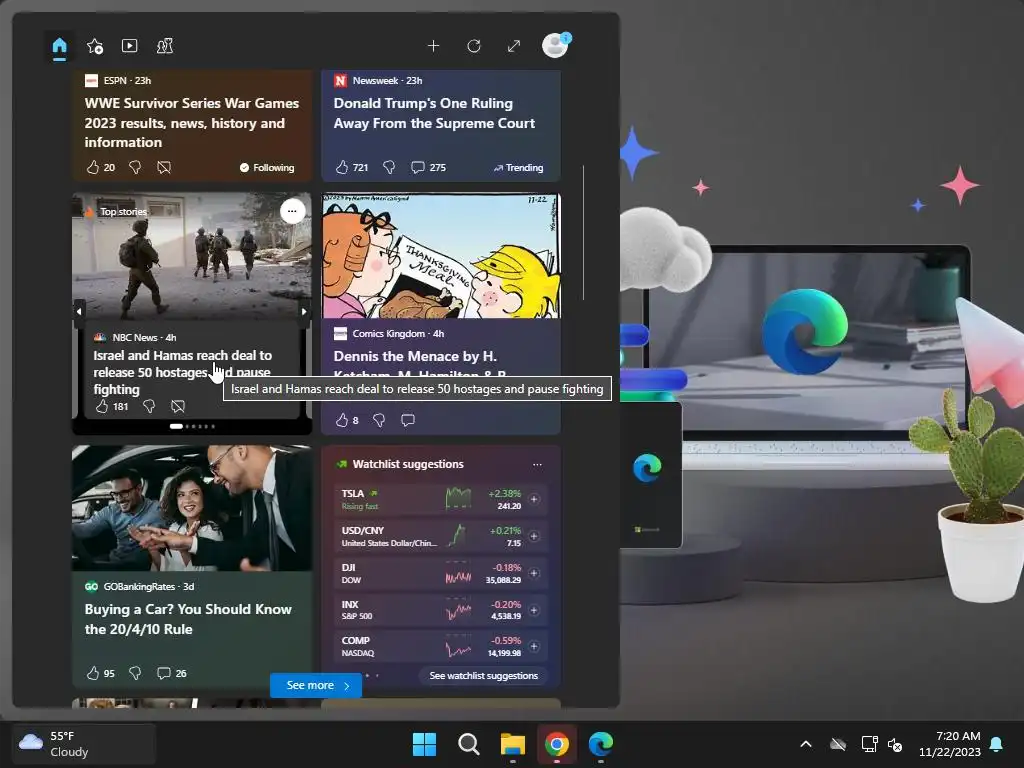This screenshot has height=768, width=1024.
Task: Open the muted volume tray icon
Action: tap(895, 744)
